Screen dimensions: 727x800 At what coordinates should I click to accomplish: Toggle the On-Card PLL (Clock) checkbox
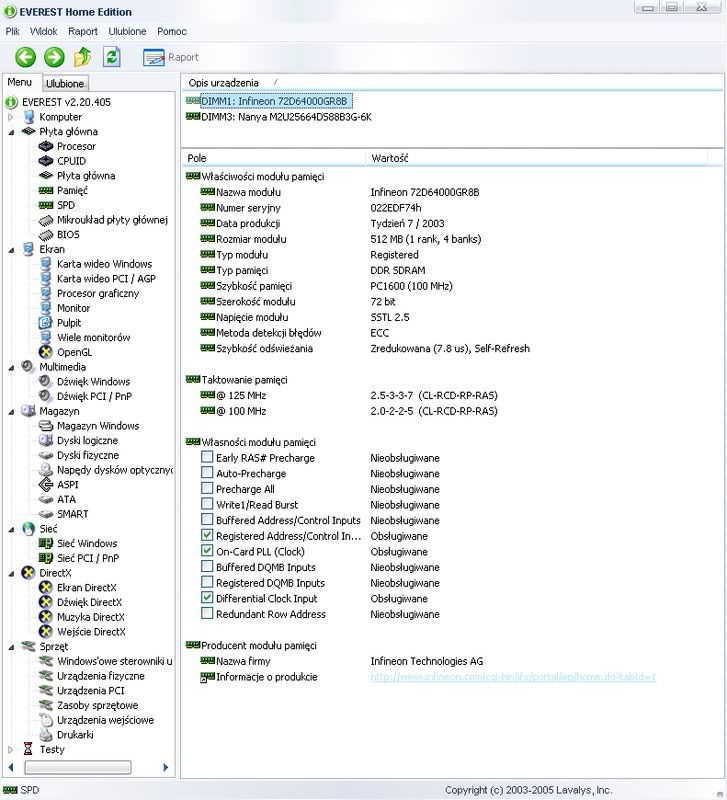tap(207, 552)
